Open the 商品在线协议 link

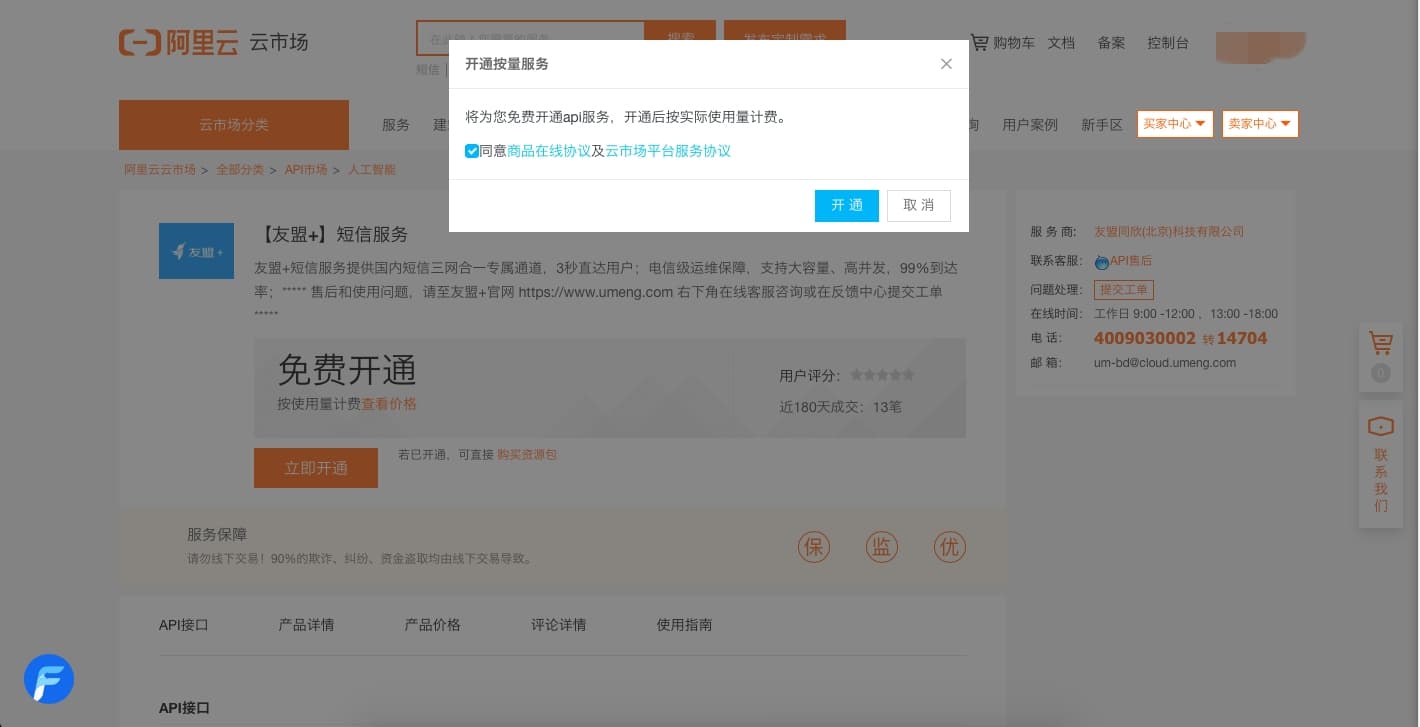coord(549,151)
